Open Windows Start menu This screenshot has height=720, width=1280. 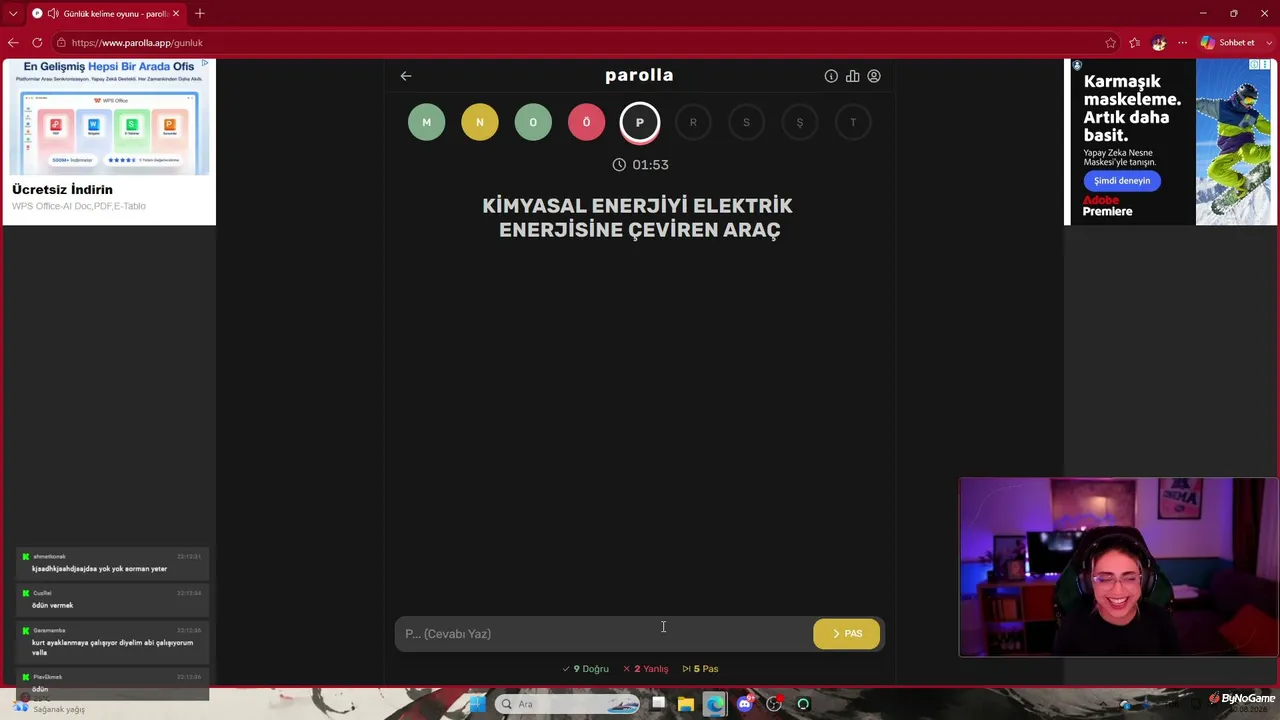point(477,704)
